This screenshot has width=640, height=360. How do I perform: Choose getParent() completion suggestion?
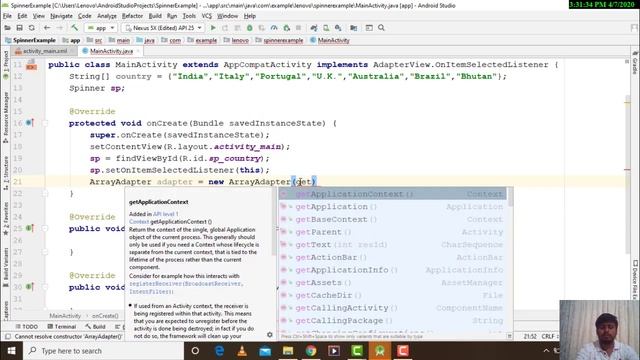(393, 232)
